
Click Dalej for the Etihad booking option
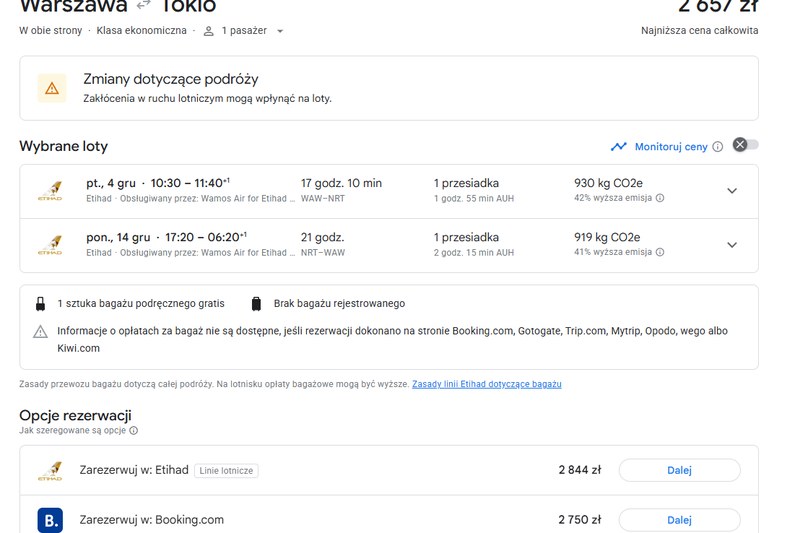(680, 470)
